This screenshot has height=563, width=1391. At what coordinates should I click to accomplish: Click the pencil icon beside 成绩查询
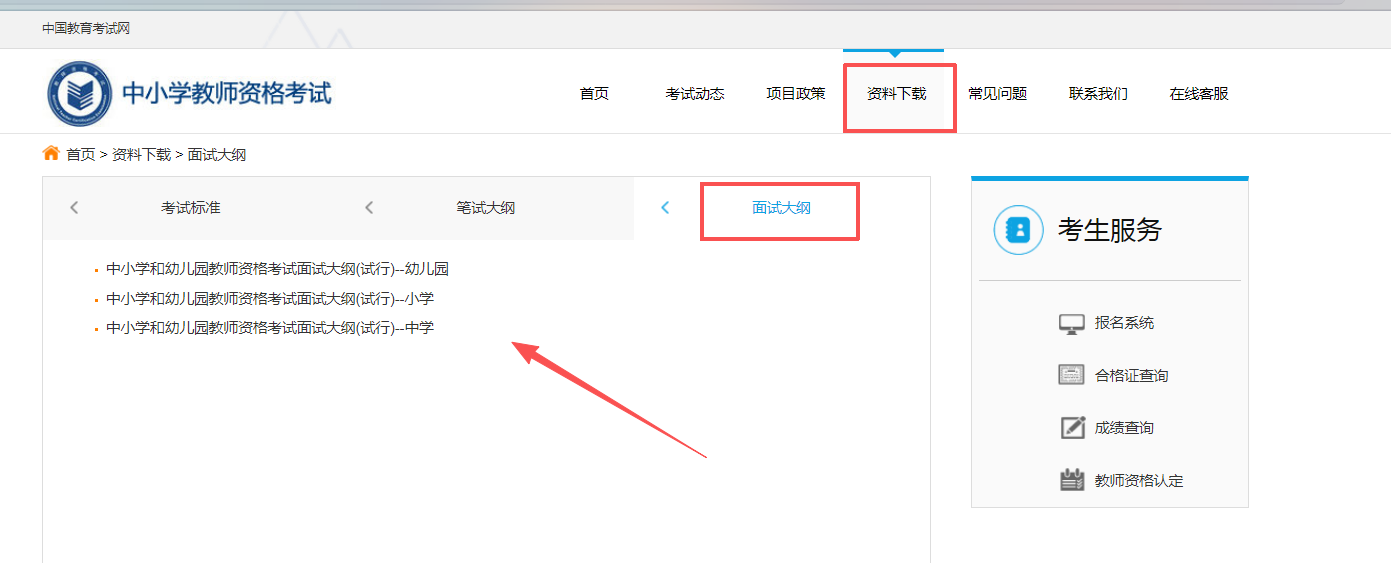click(1071, 428)
